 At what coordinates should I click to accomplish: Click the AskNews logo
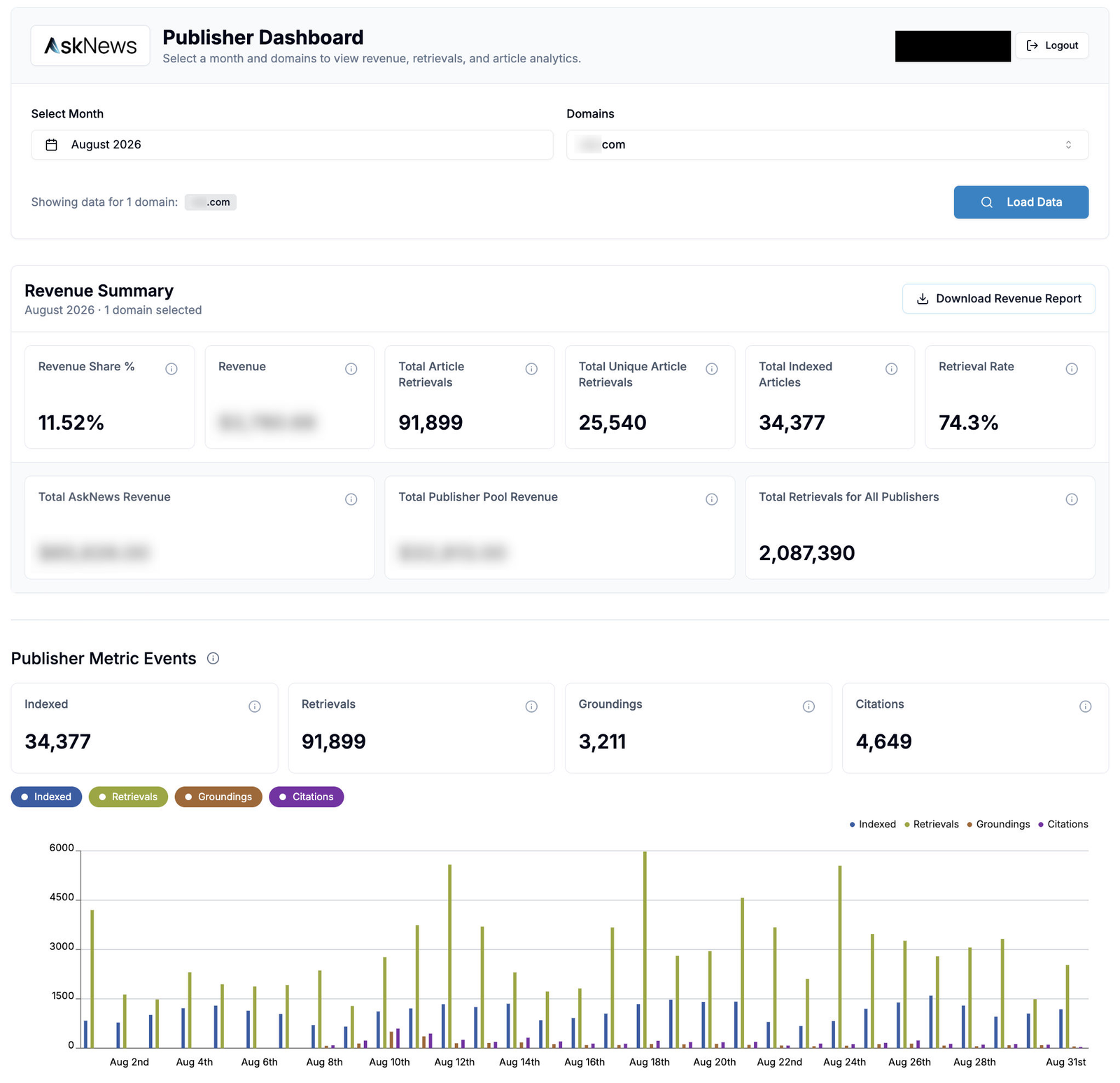90,46
